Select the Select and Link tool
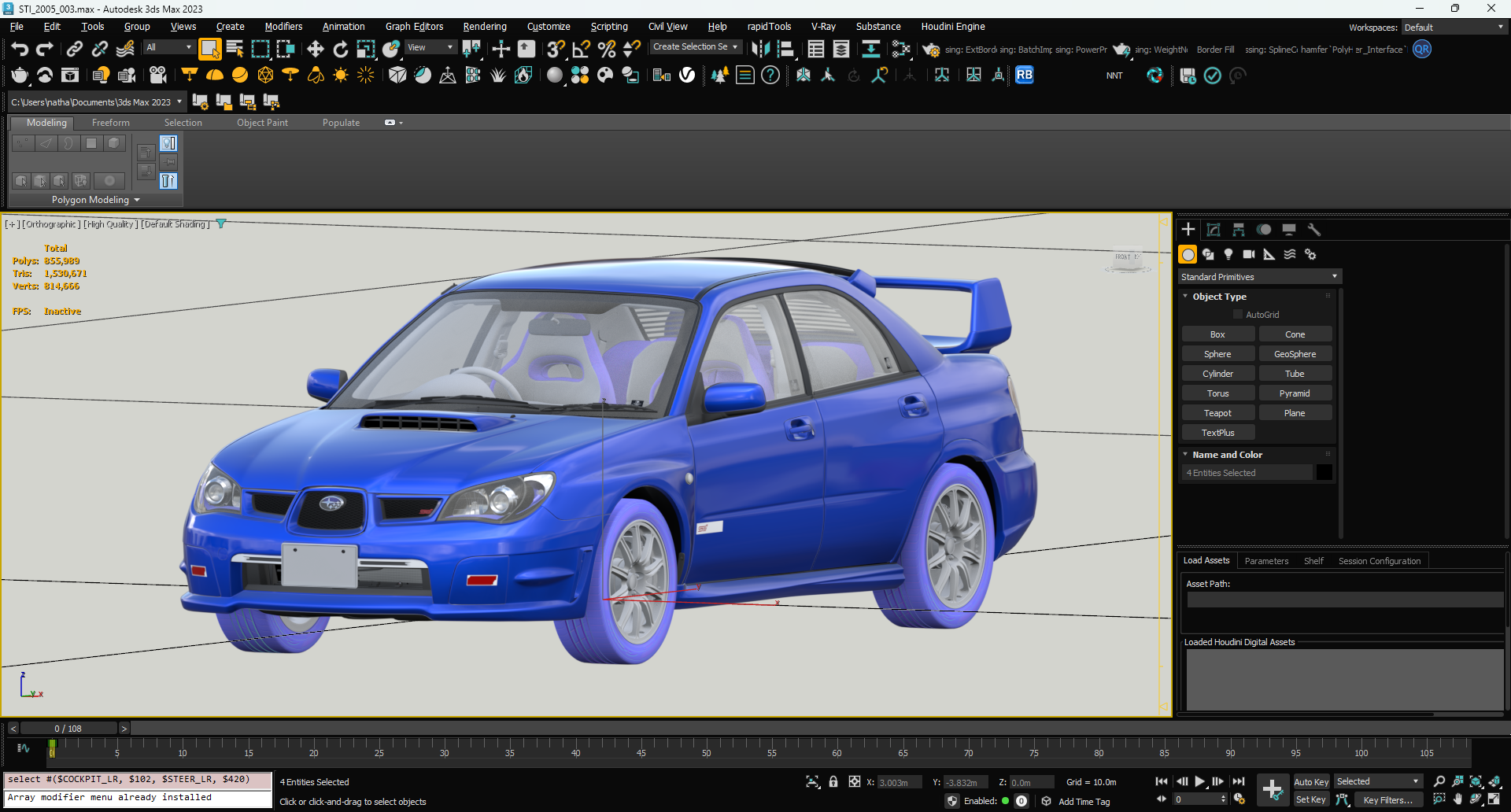 tap(75, 50)
